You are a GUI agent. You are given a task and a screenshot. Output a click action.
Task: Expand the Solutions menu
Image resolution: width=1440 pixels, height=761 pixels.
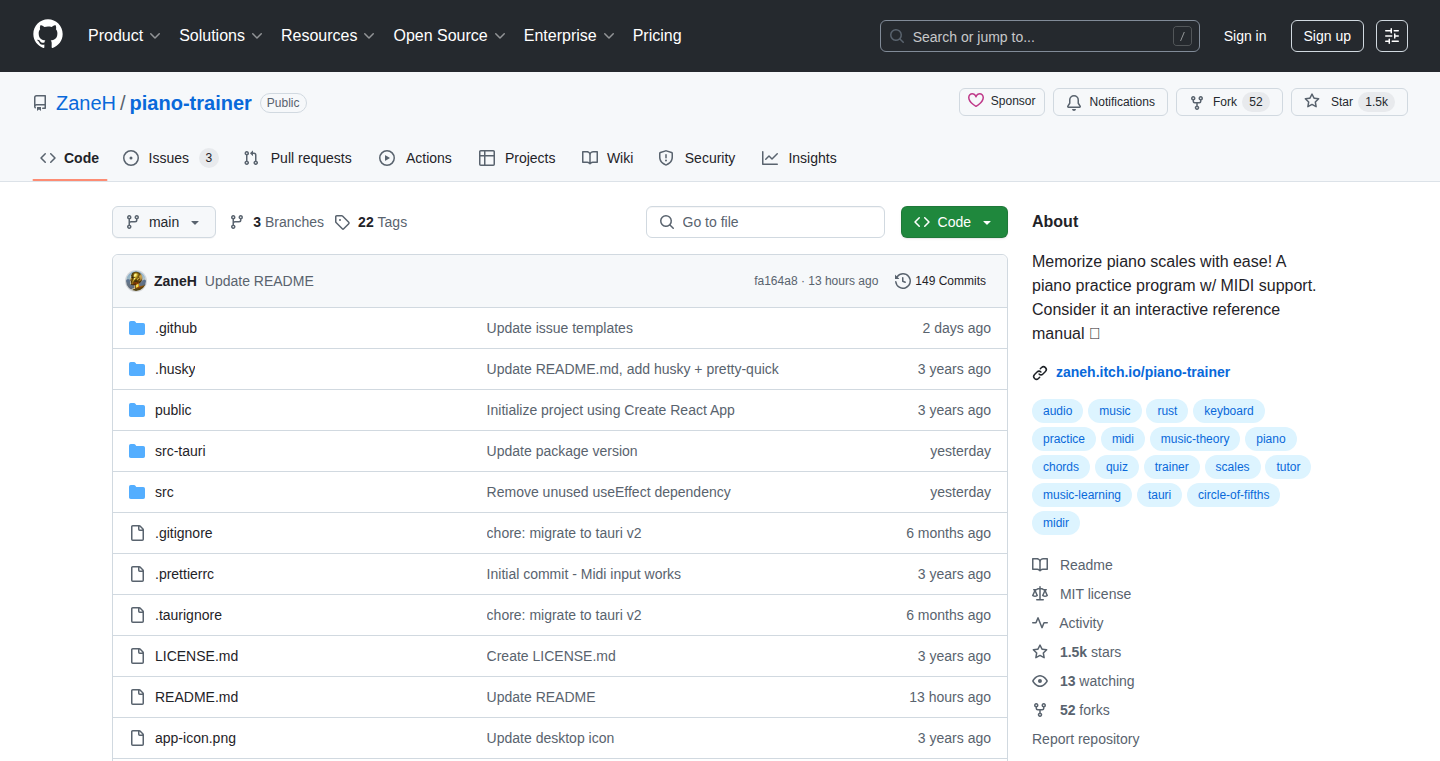pos(221,35)
